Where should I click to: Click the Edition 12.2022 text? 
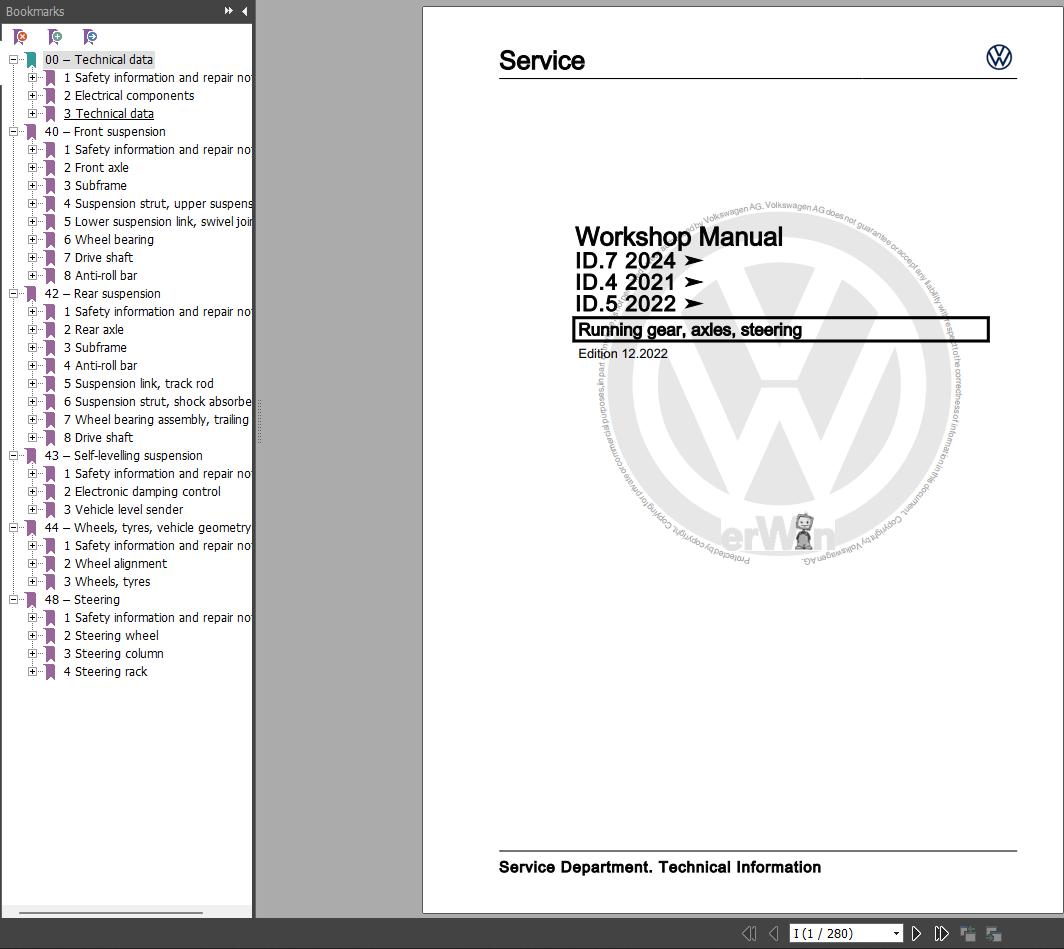point(622,353)
